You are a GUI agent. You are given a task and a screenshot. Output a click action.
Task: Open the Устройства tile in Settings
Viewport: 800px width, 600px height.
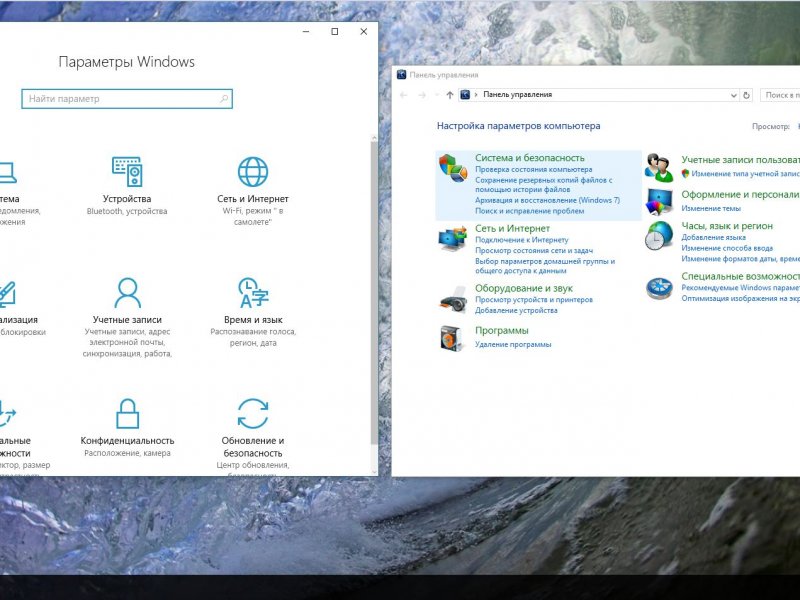click(127, 186)
